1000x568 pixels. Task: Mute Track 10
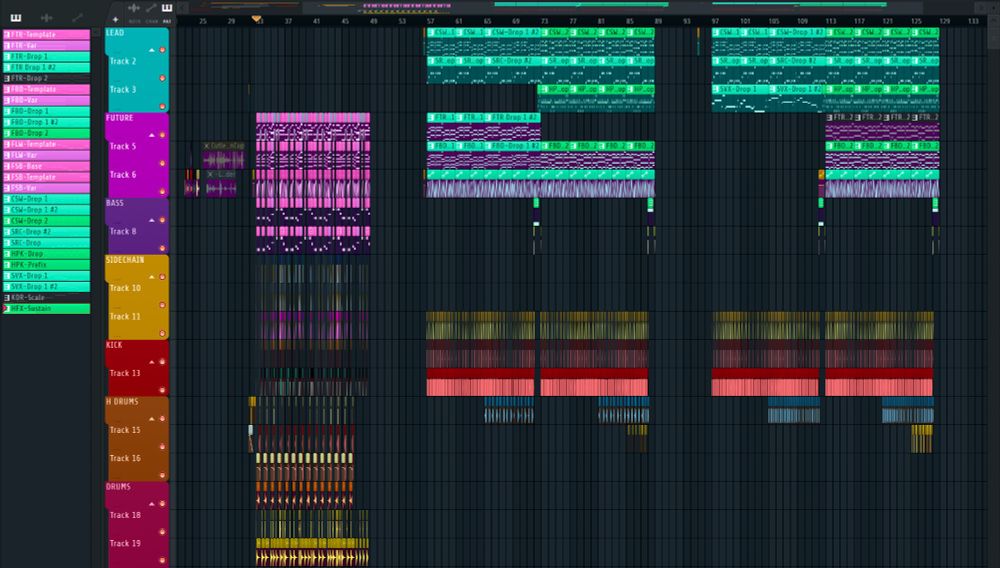[162, 305]
